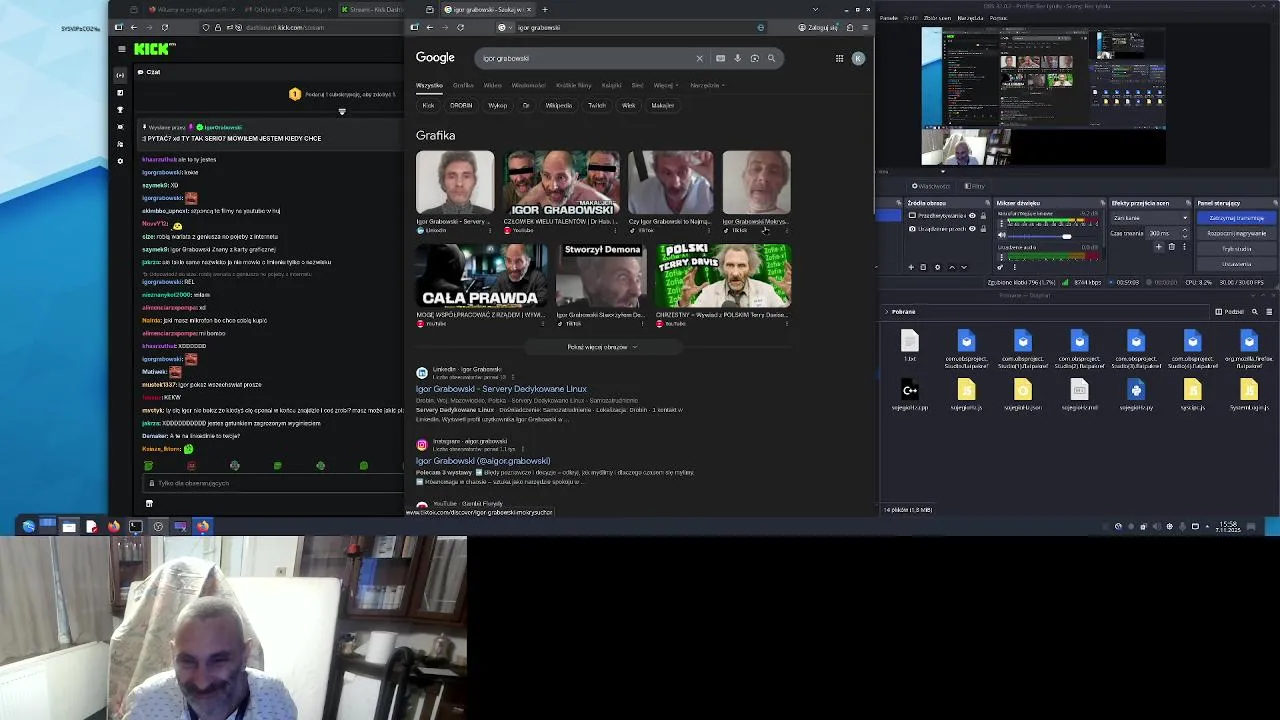Image resolution: width=1280 pixels, height=720 pixels.
Task: Switch Google results to Wiadomości tab
Action: (528, 85)
